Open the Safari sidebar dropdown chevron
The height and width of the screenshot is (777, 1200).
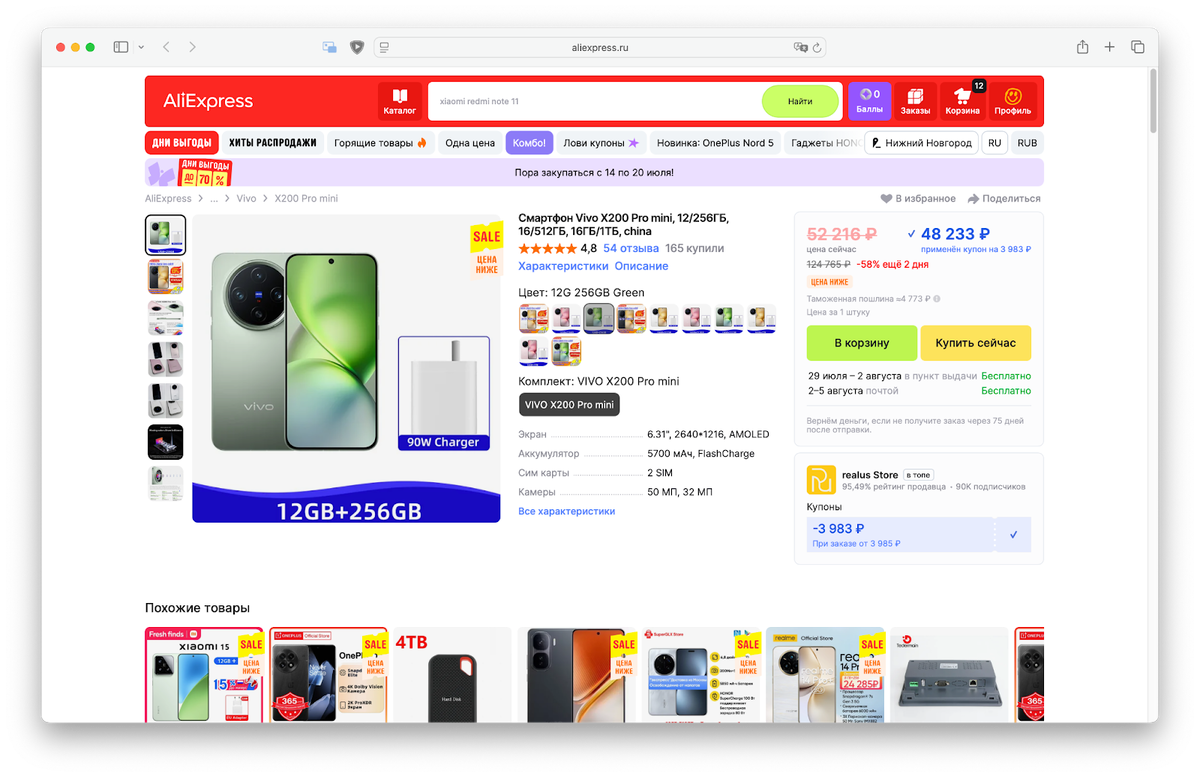141,47
